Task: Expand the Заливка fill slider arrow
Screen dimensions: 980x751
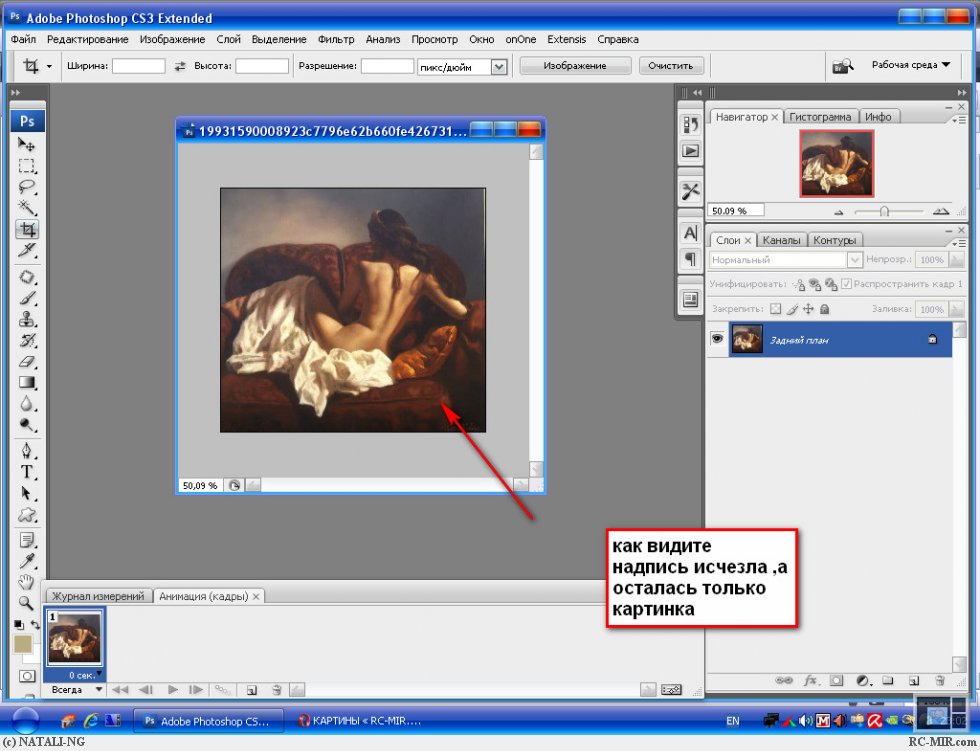Action: pos(956,309)
